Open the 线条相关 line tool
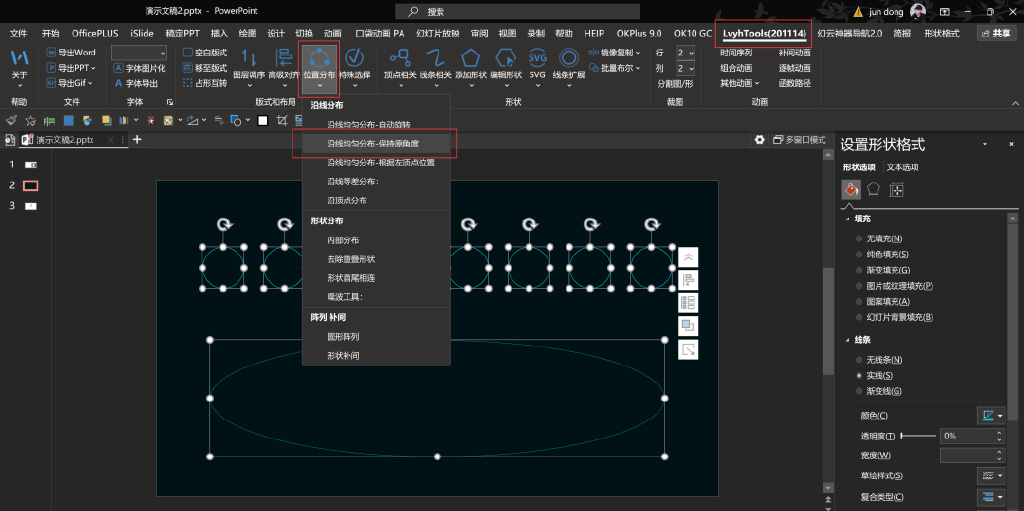 tap(435, 66)
